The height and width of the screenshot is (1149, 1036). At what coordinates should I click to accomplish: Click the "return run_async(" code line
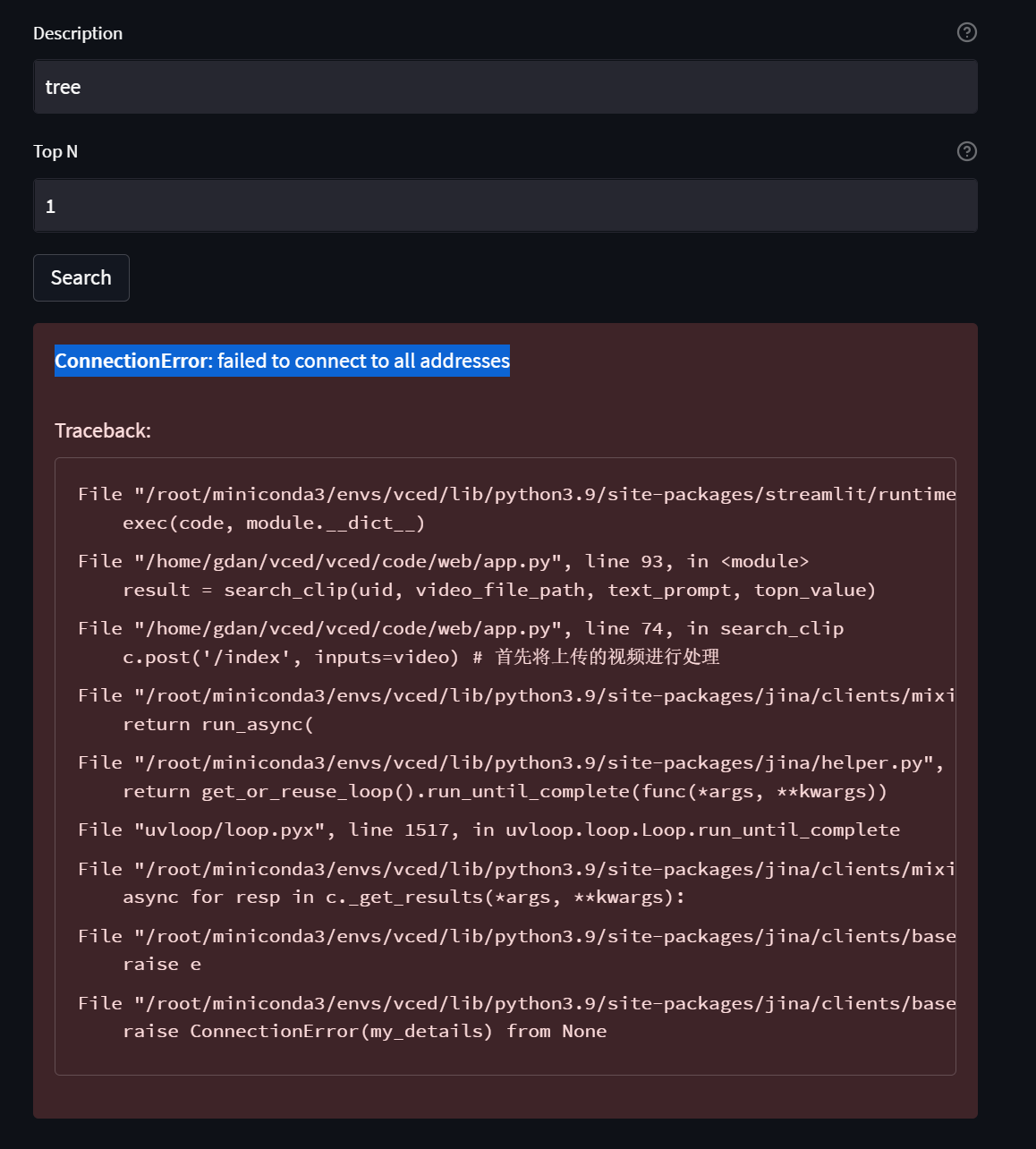[x=218, y=724]
